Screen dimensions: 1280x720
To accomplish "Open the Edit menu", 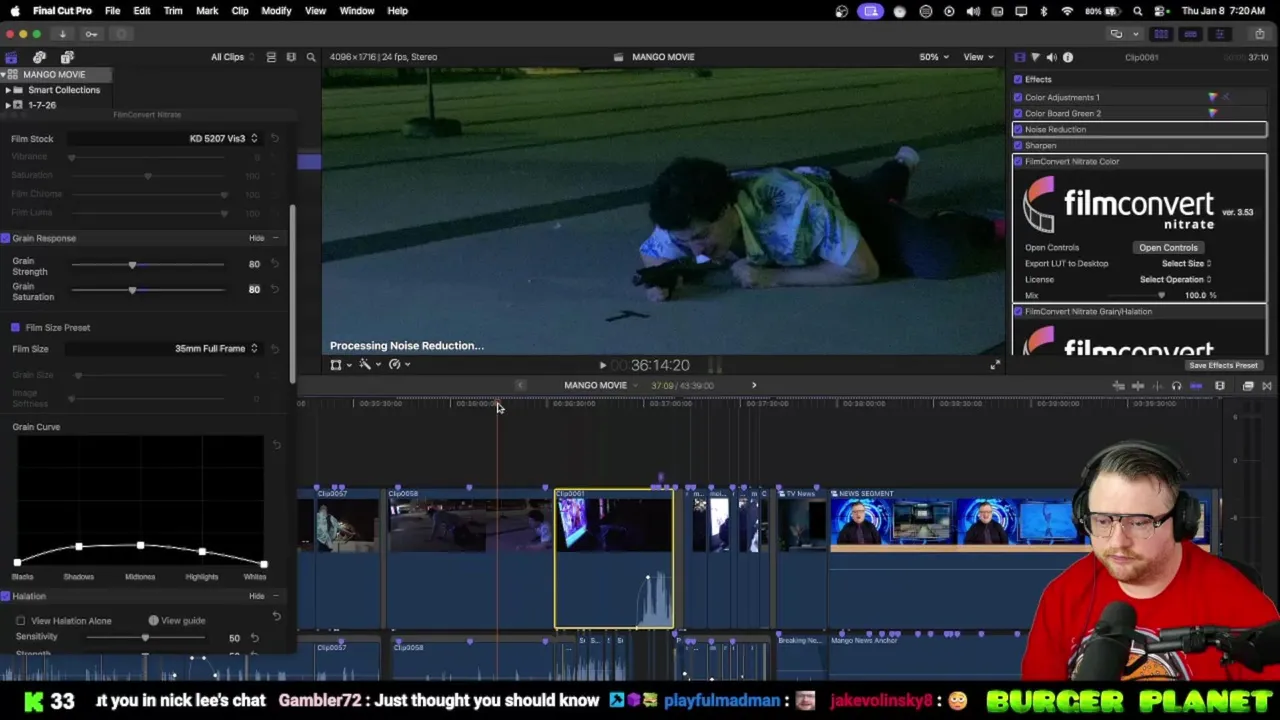I will [142, 11].
